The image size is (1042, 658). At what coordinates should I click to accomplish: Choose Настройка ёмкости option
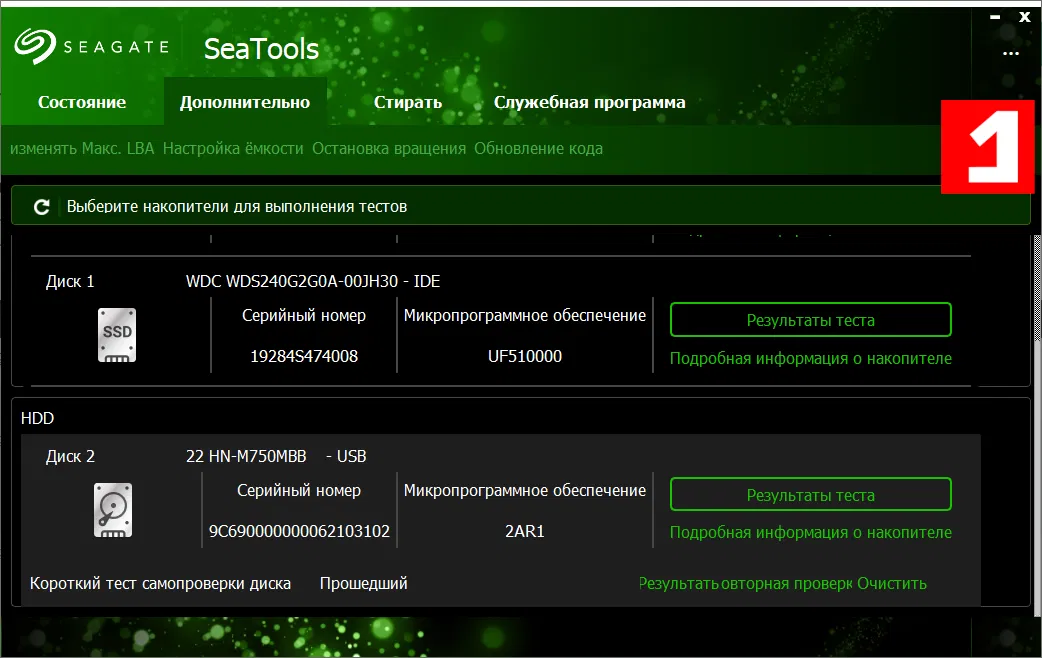coord(233,149)
